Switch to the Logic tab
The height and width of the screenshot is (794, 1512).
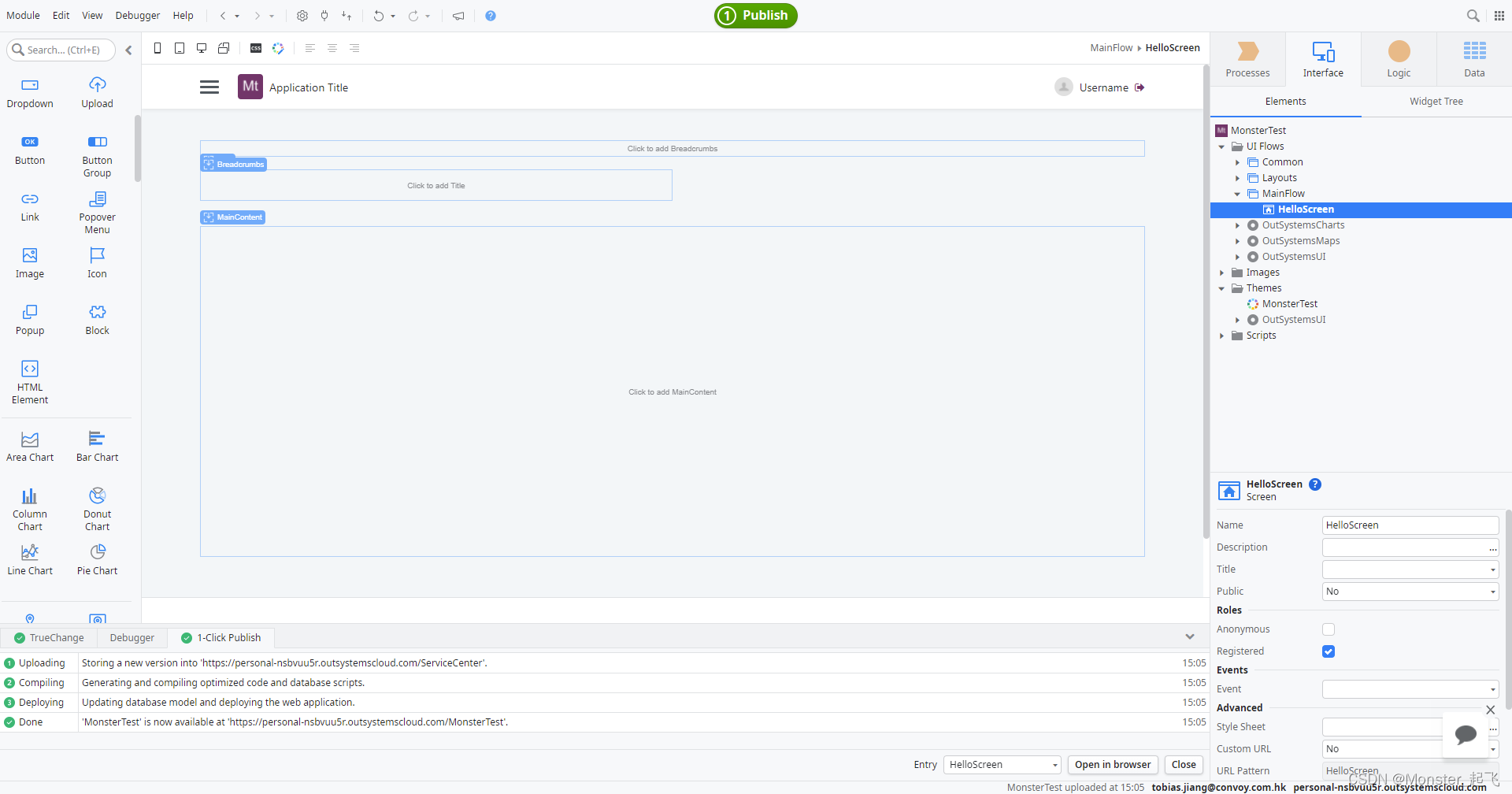pos(1399,59)
